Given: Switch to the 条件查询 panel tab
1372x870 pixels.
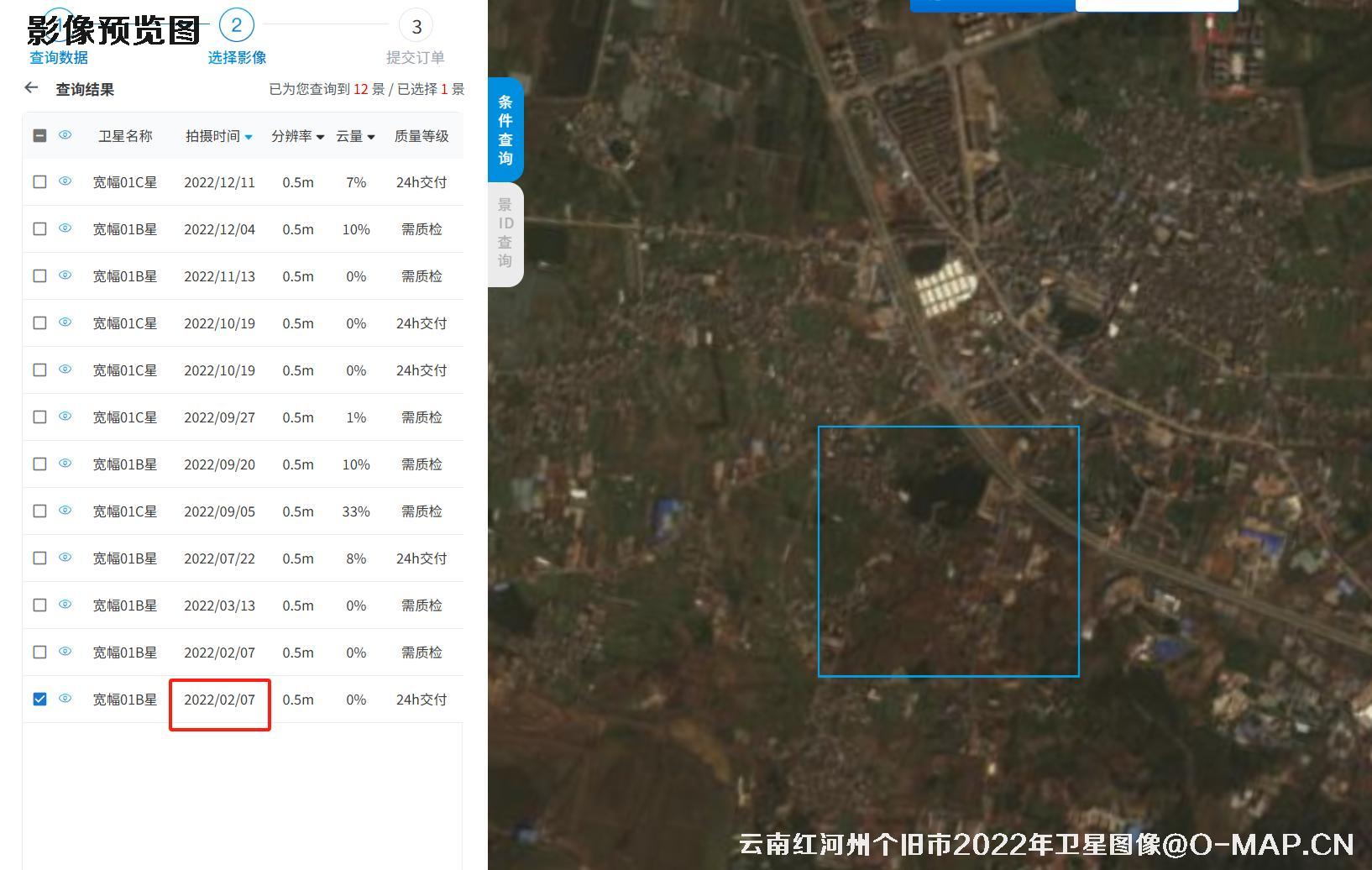Looking at the screenshot, I should pos(505,130).
